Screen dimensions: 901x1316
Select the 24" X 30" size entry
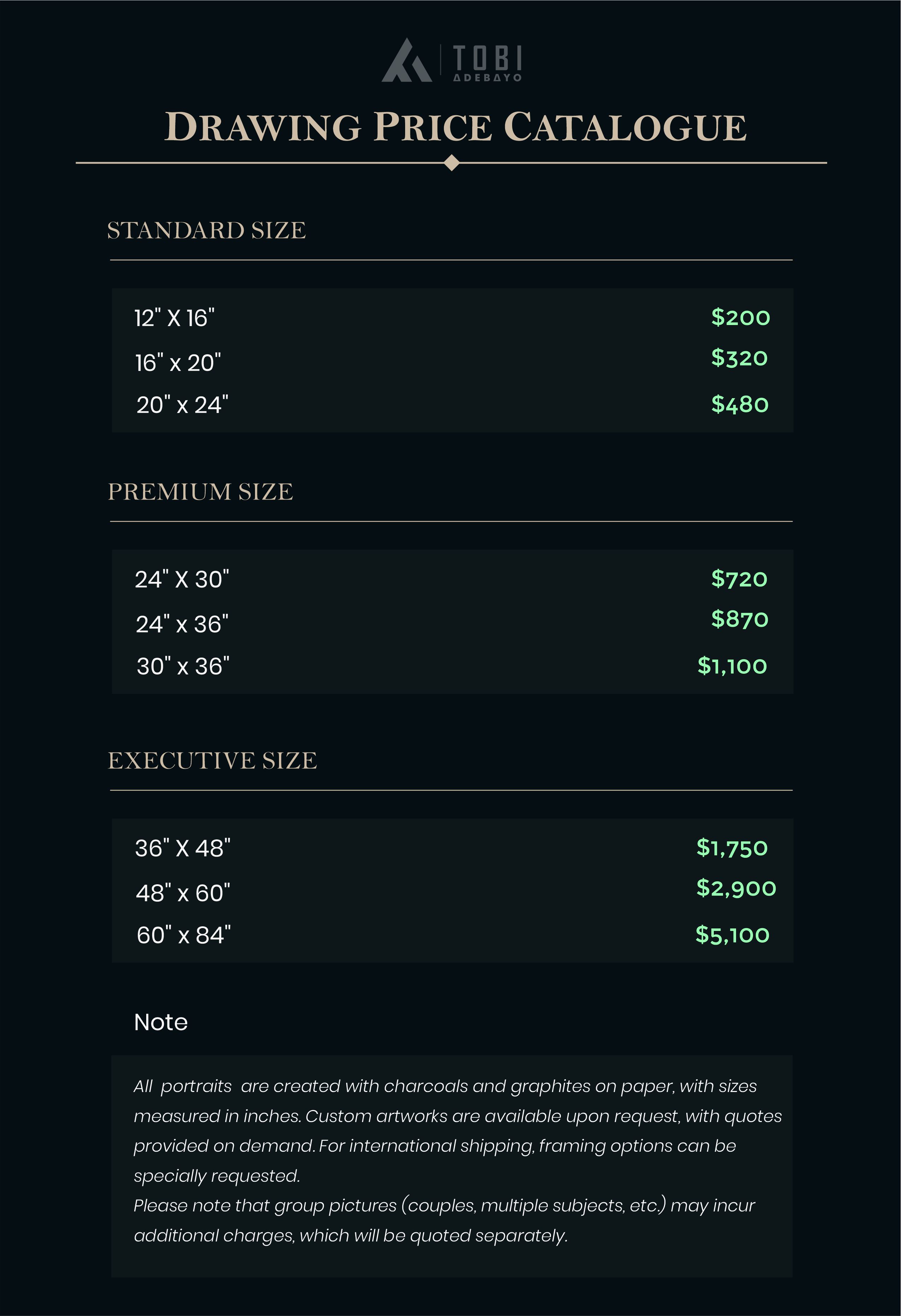(182, 579)
